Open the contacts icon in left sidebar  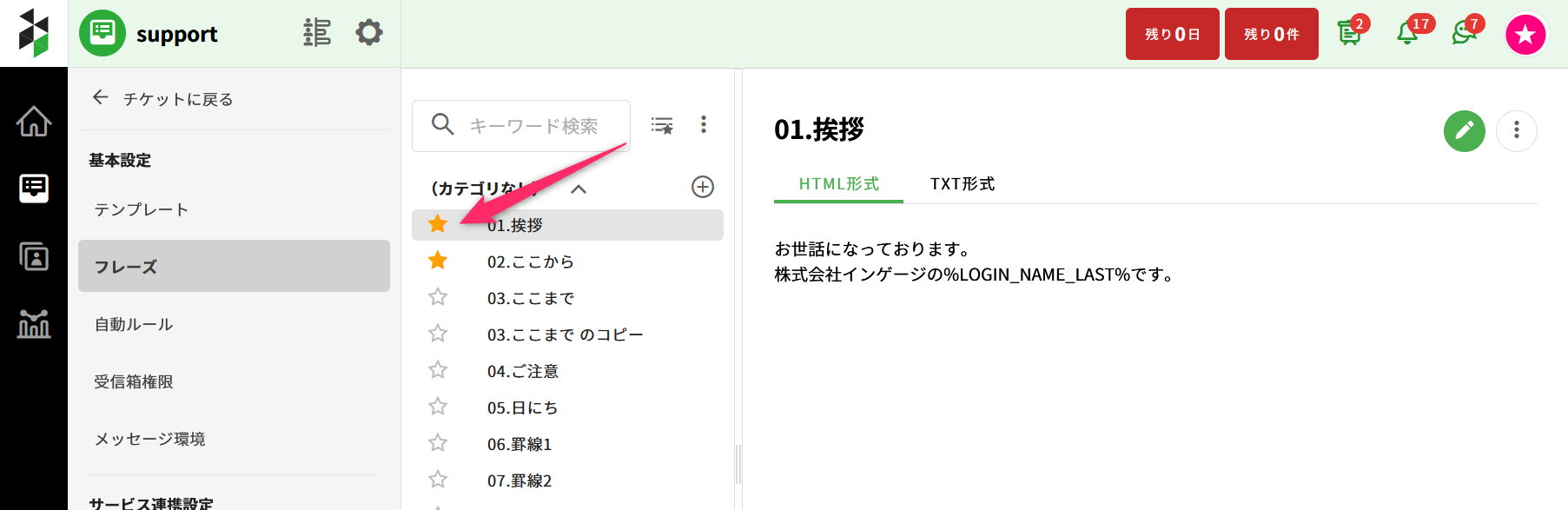[x=34, y=256]
